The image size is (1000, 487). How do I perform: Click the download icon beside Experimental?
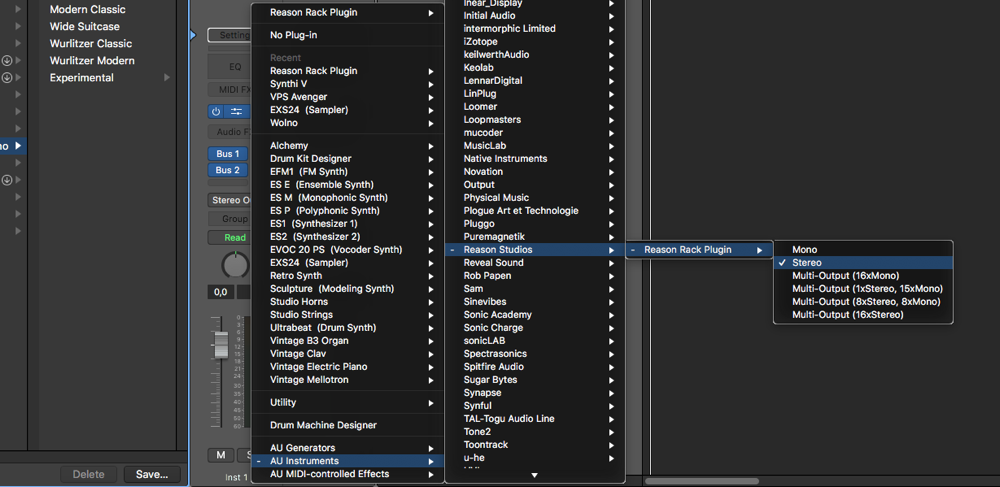tap(7, 78)
